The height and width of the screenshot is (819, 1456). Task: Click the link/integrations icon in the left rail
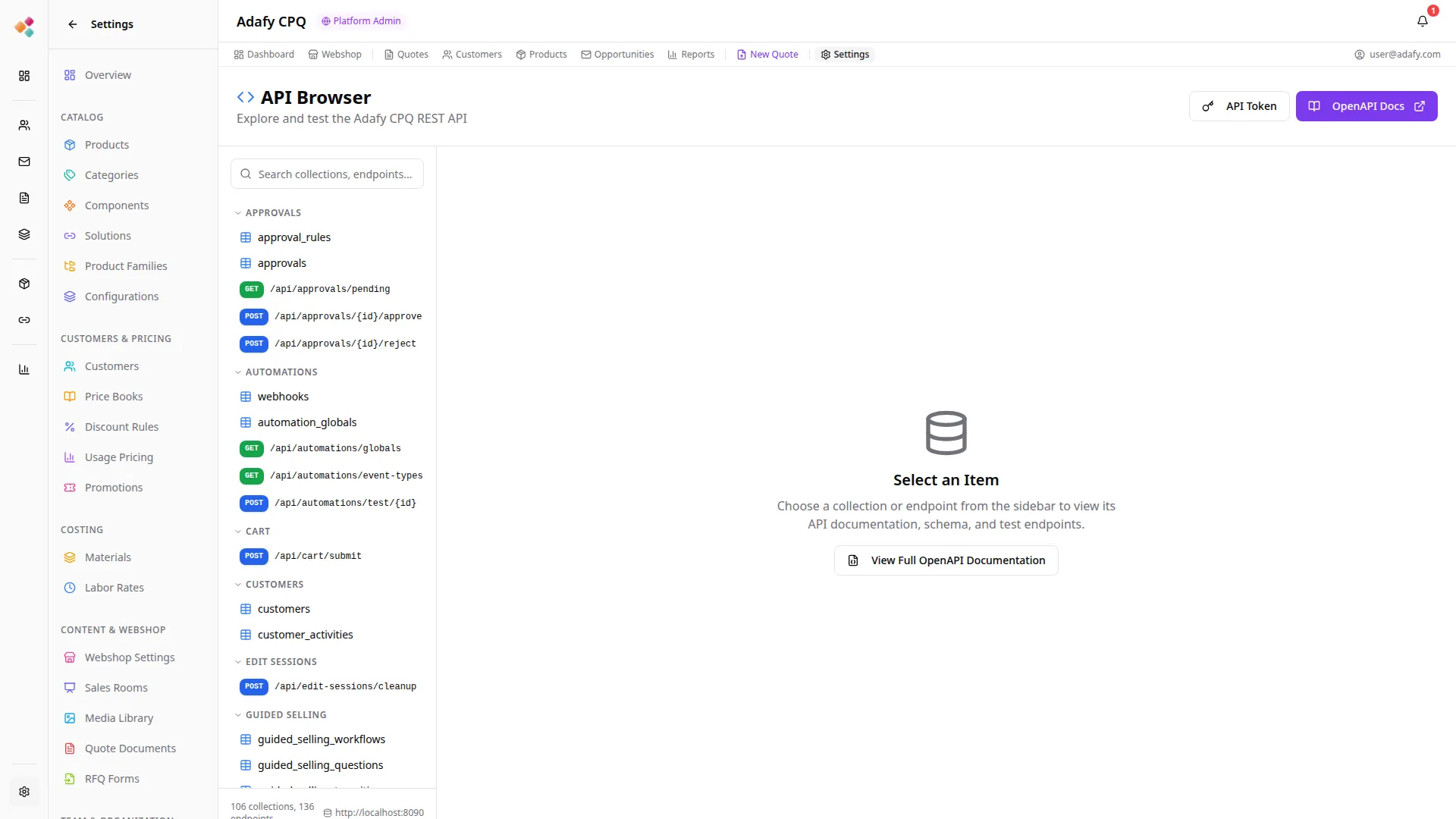coord(24,320)
